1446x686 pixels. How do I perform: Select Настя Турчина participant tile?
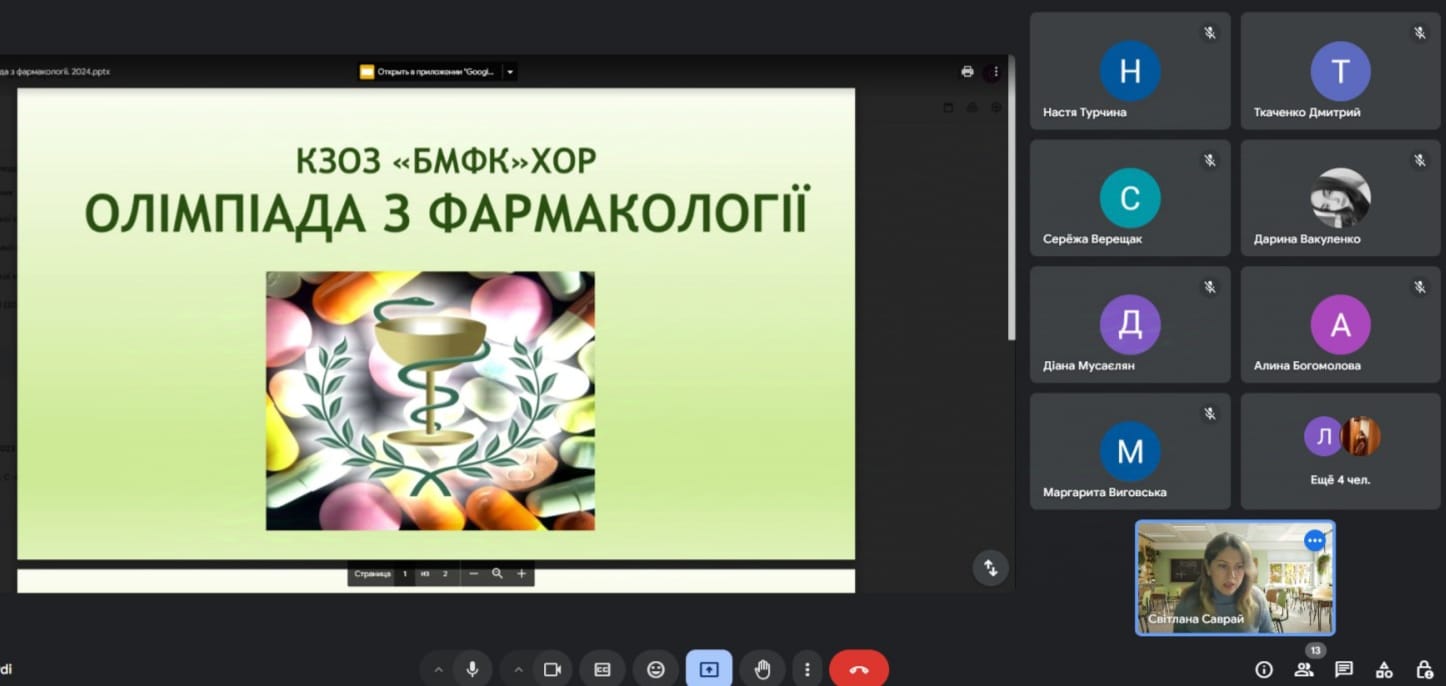coord(1130,70)
